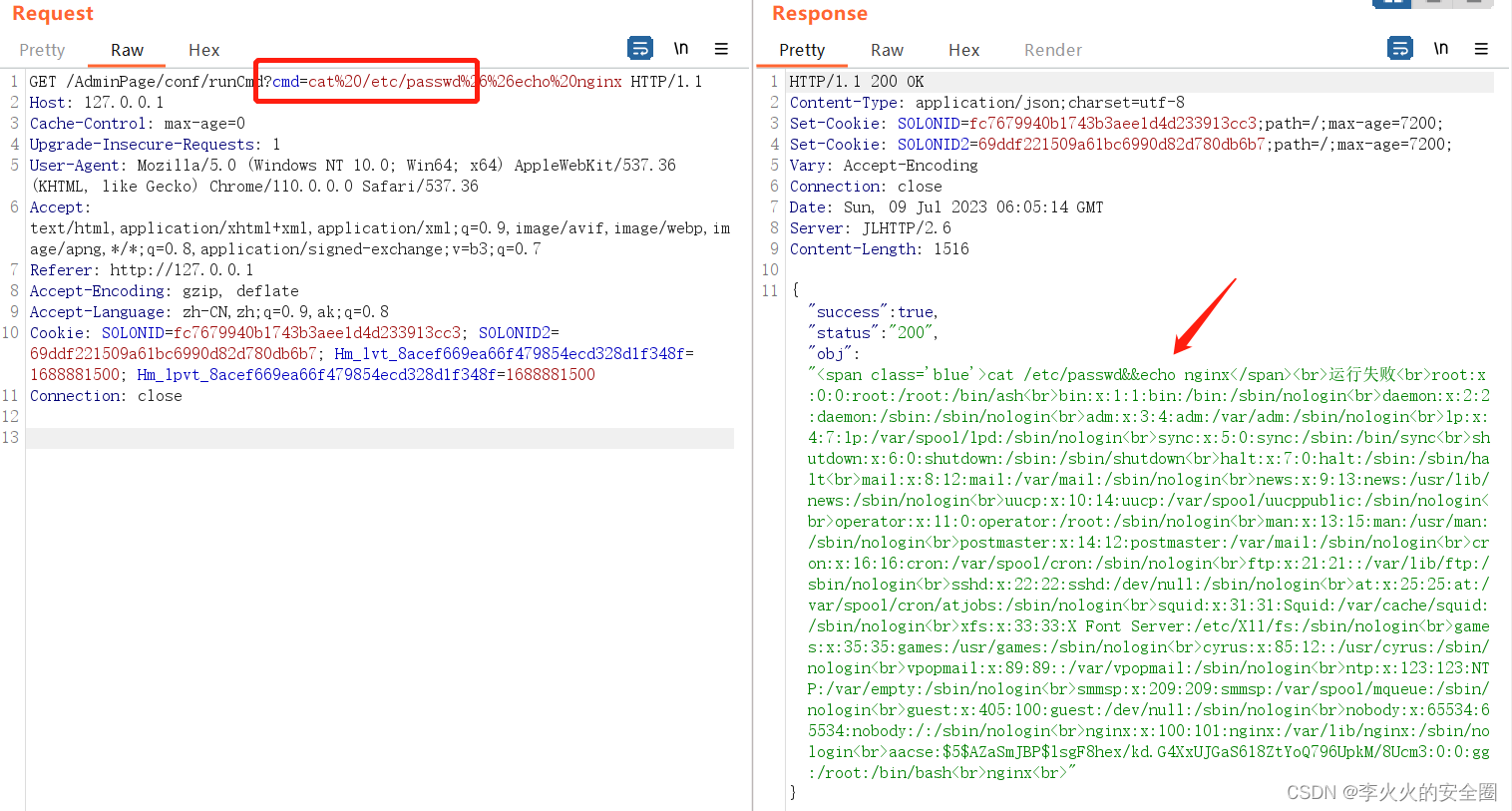1512x811 pixels.
Task: Click the Content-Type: application/json header
Action: pos(987,103)
